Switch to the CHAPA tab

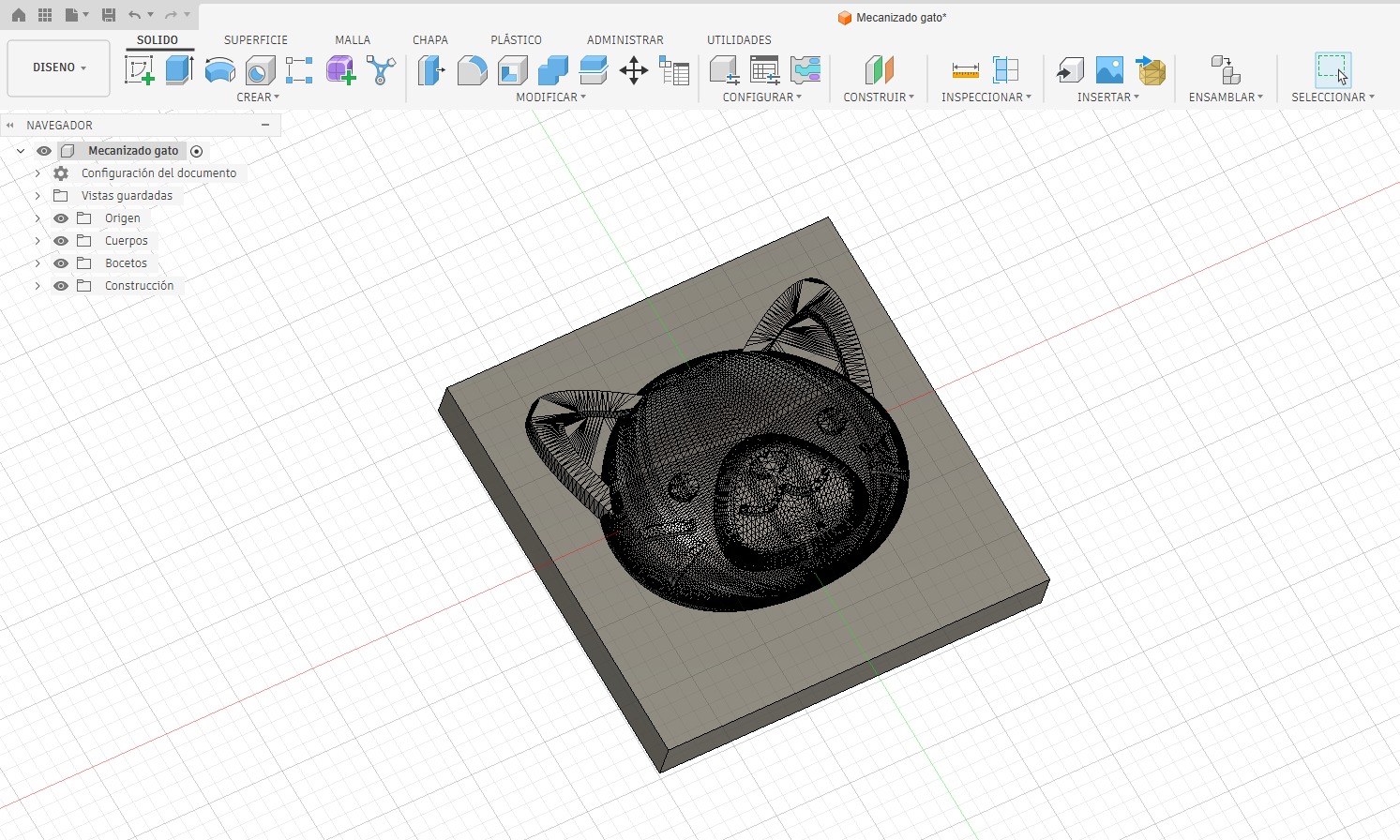pos(430,40)
